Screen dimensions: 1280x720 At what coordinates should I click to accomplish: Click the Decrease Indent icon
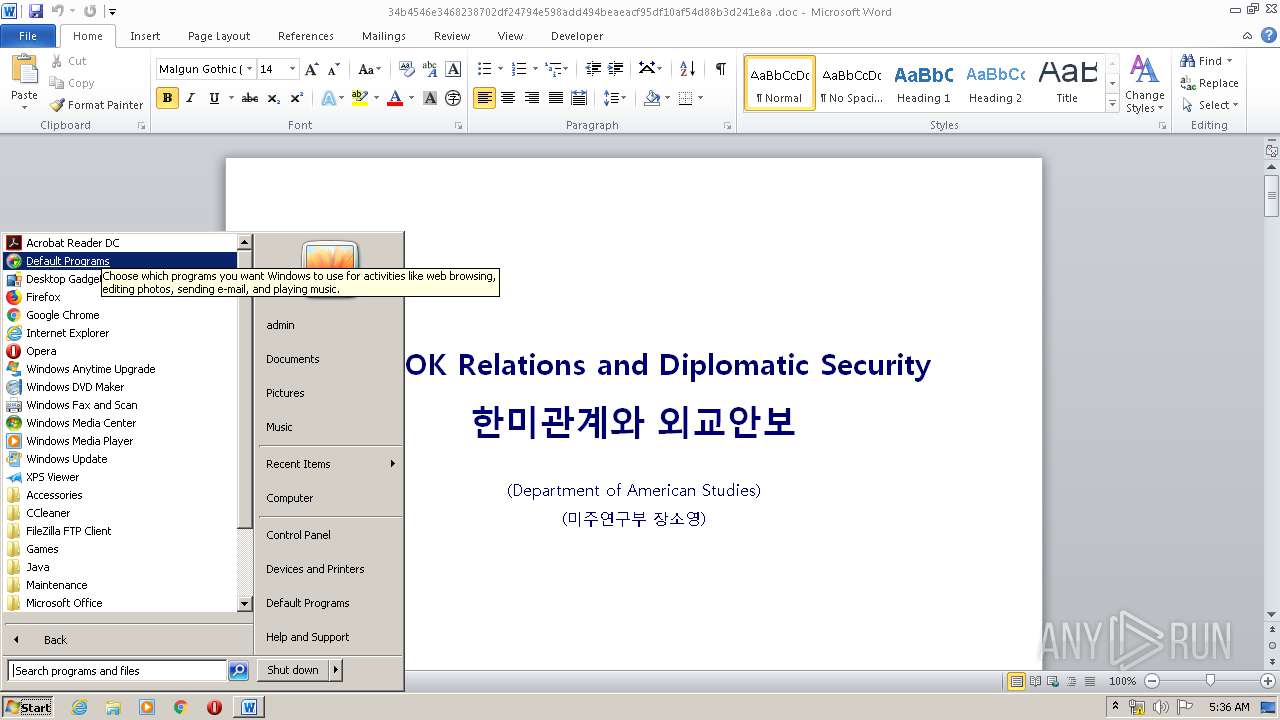593,69
